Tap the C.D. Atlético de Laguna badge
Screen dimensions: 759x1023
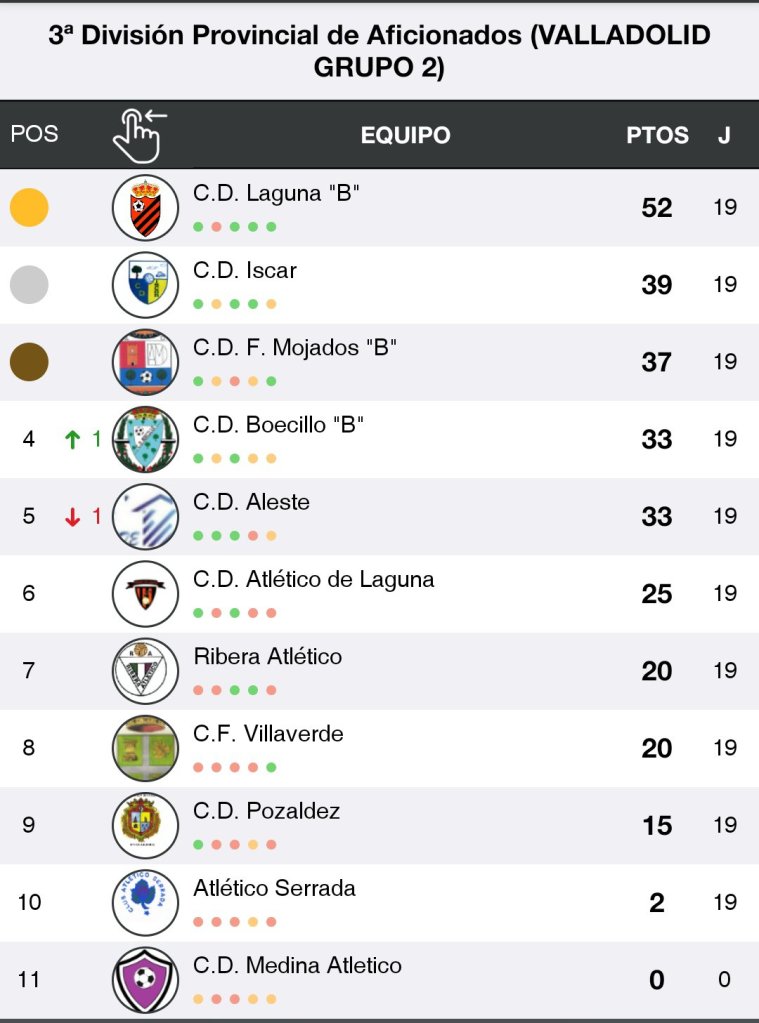pyautogui.click(x=145, y=593)
